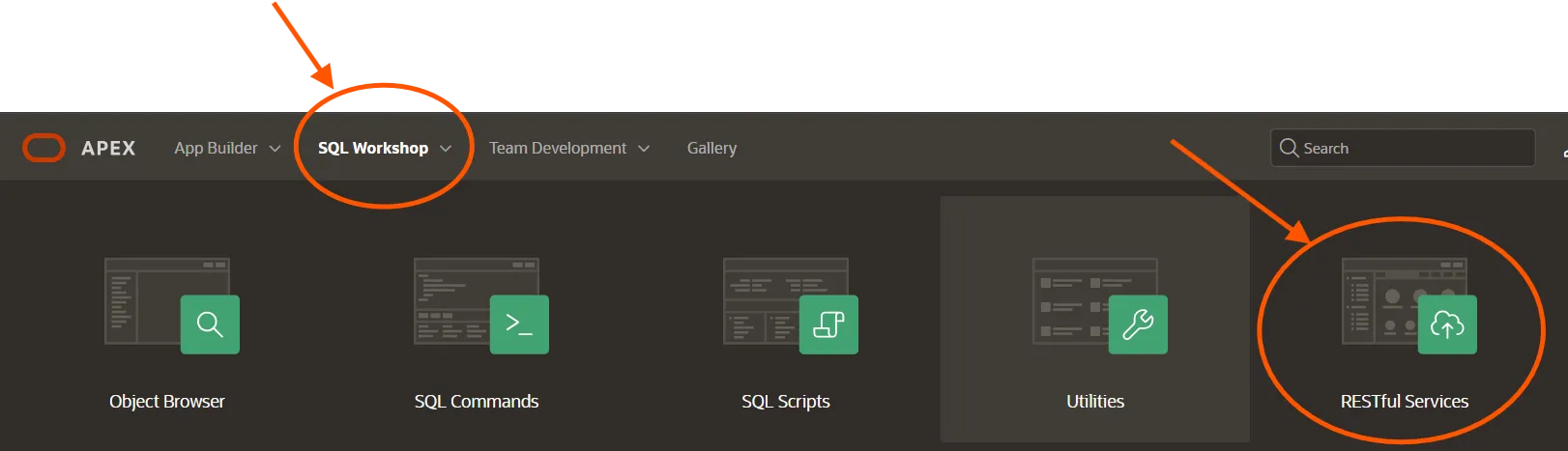Expand the App Builder dropdown chevron
The image size is (1568, 451).
click(275, 149)
